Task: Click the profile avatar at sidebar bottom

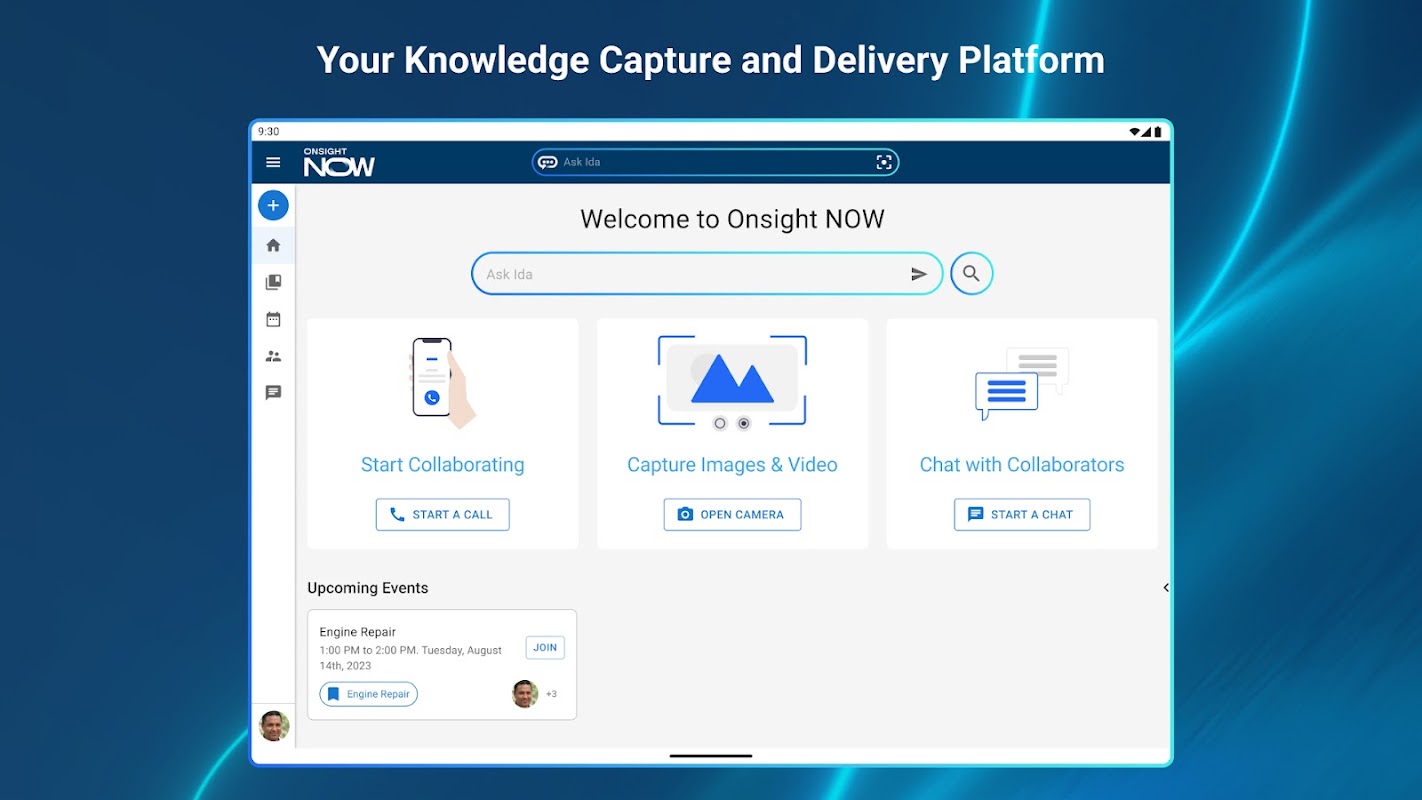Action: (x=274, y=726)
